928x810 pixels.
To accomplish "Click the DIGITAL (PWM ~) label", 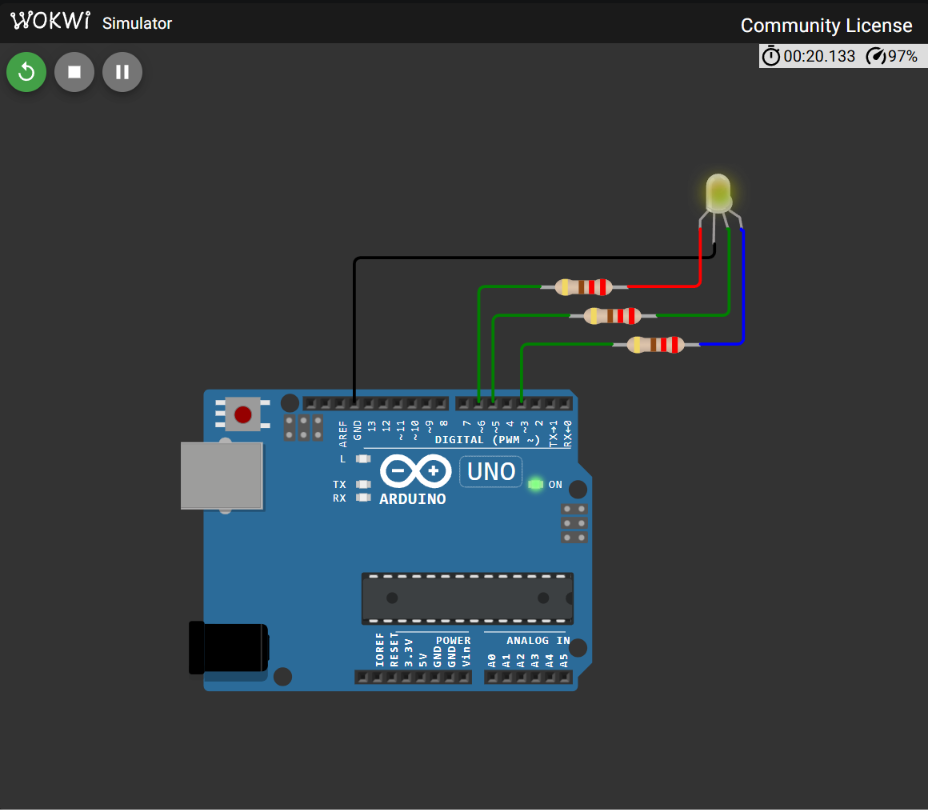I will pos(488,440).
